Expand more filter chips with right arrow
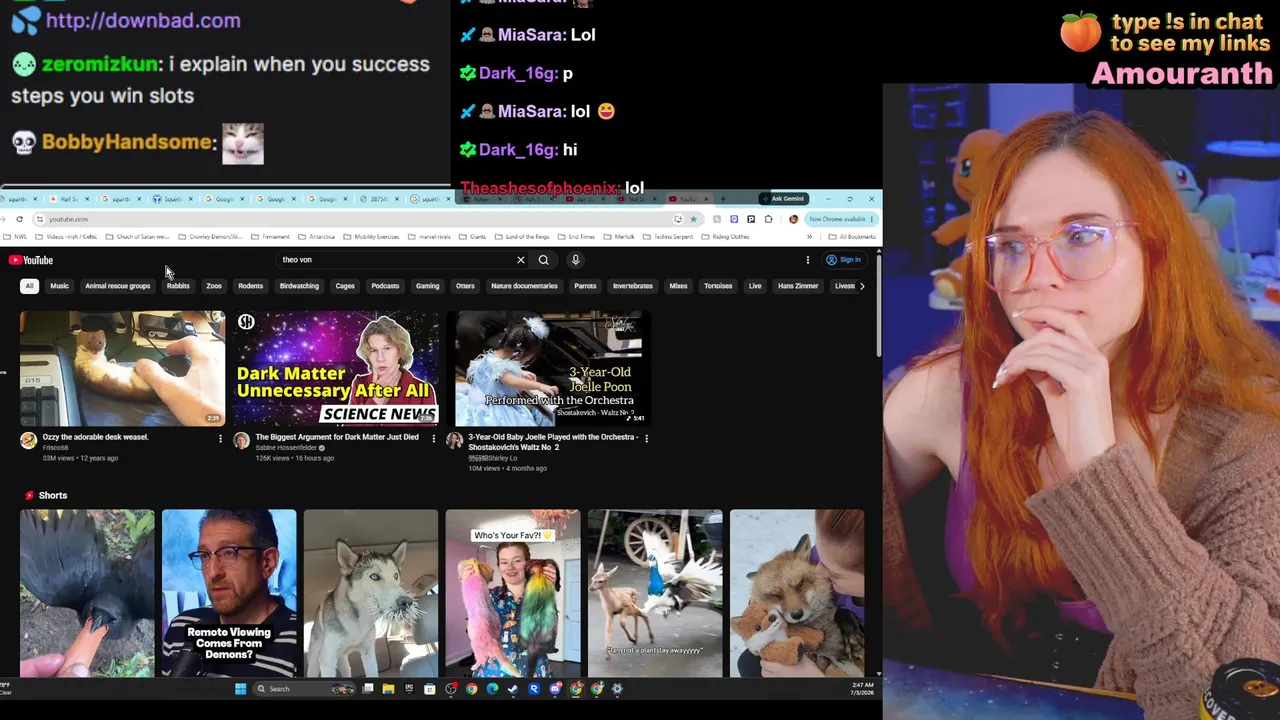This screenshot has height=720, width=1280. click(x=862, y=286)
